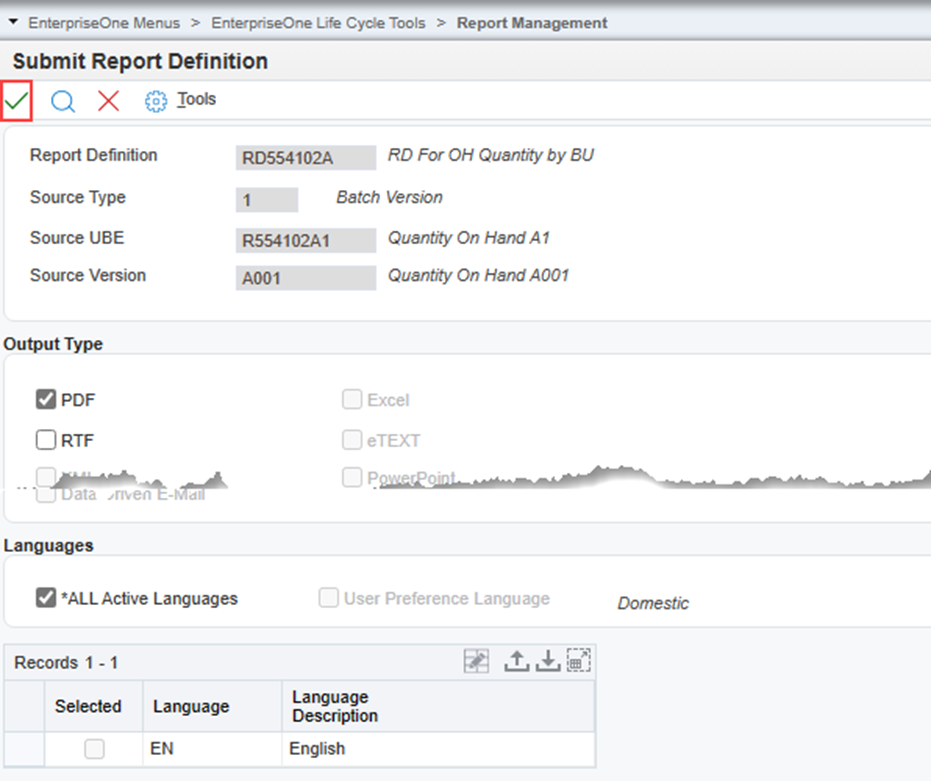Maximize the grid with expand icon
This screenshot has width=931, height=781.
coord(578,660)
